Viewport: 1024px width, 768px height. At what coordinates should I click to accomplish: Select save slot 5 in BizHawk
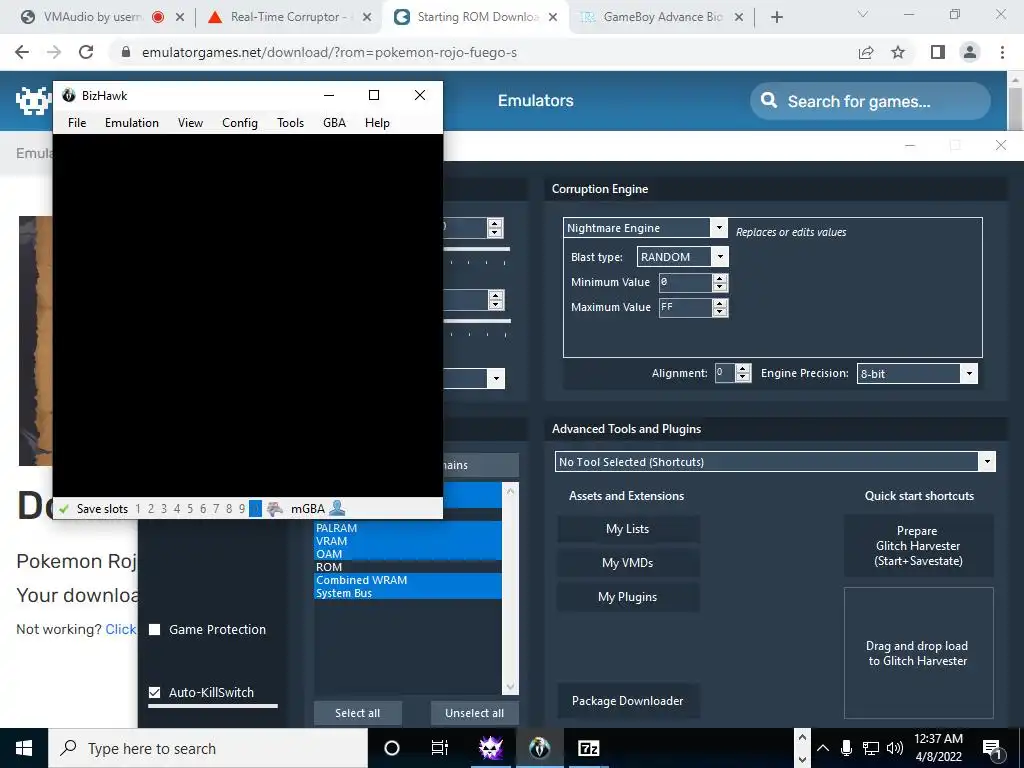[190, 509]
